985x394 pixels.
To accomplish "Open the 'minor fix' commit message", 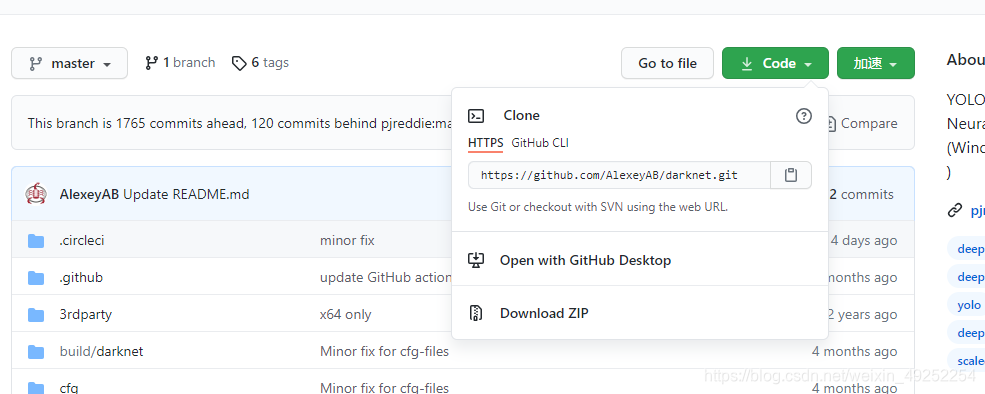I will click(x=347, y=241).
